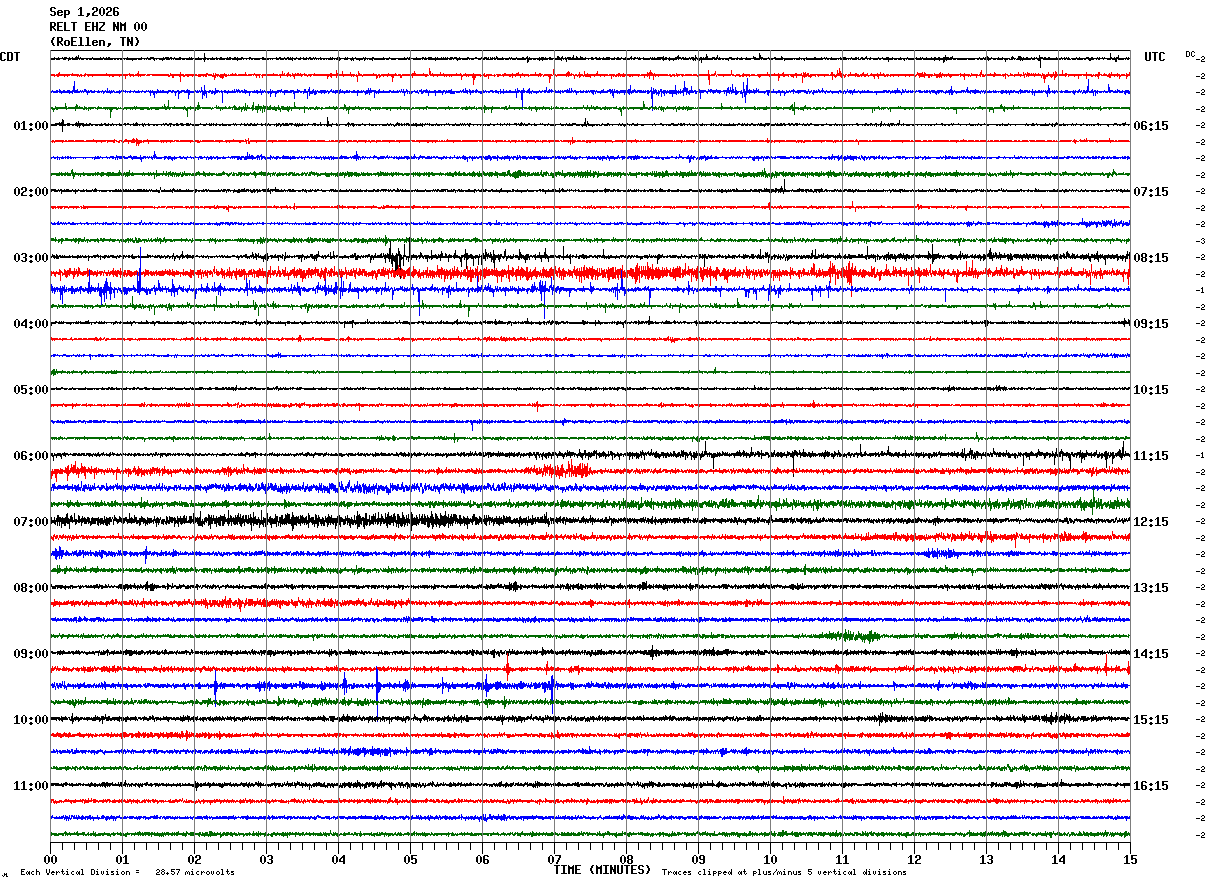Click the Each Vertical Division scale note
Screen dimensions: 1210x886
127,872
